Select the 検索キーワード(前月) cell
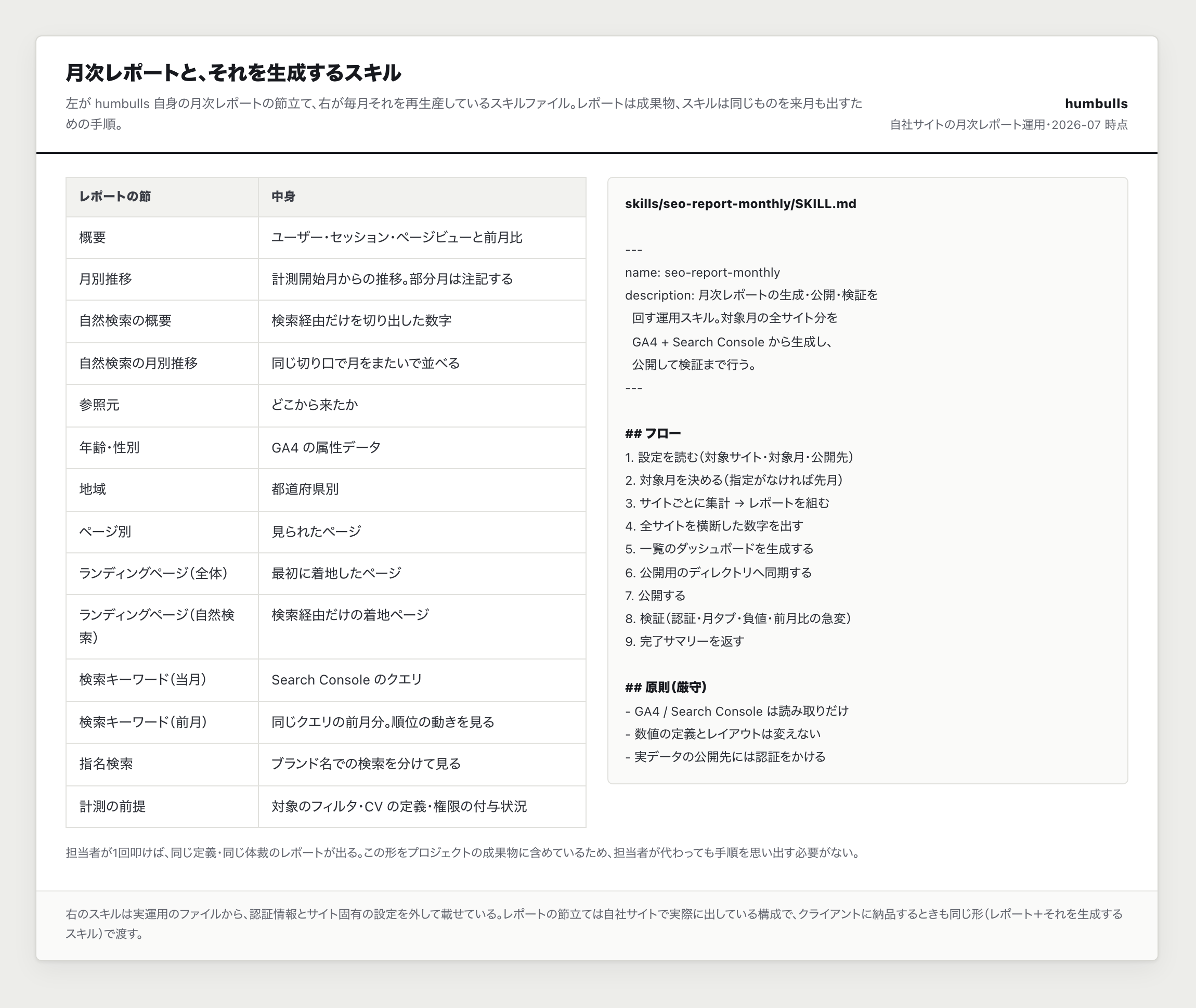The height and width of the screenshot is (1008, 1196). point(162,722)
